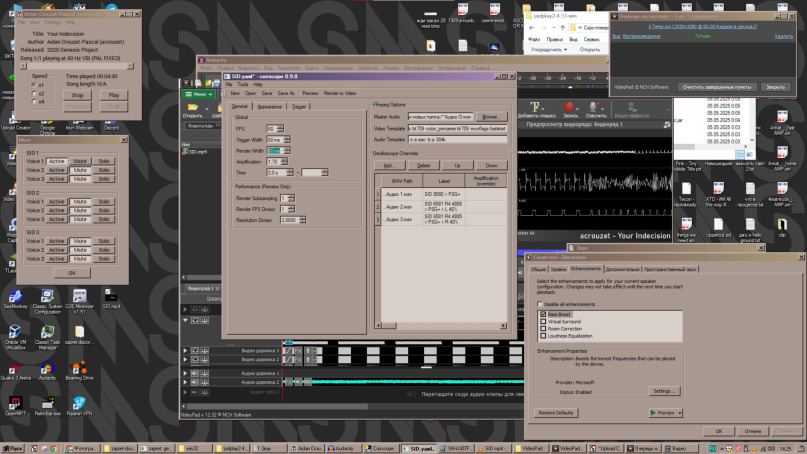Select the x2 speed radio button
Screen dimensions: 807x454
(34, 93)
